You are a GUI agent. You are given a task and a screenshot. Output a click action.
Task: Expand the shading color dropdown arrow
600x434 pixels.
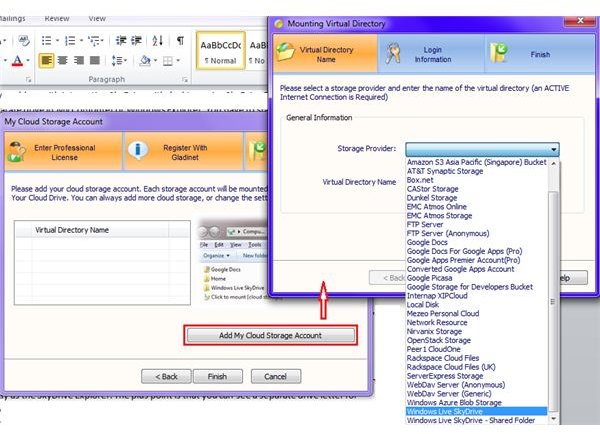(x=155, y=60)
